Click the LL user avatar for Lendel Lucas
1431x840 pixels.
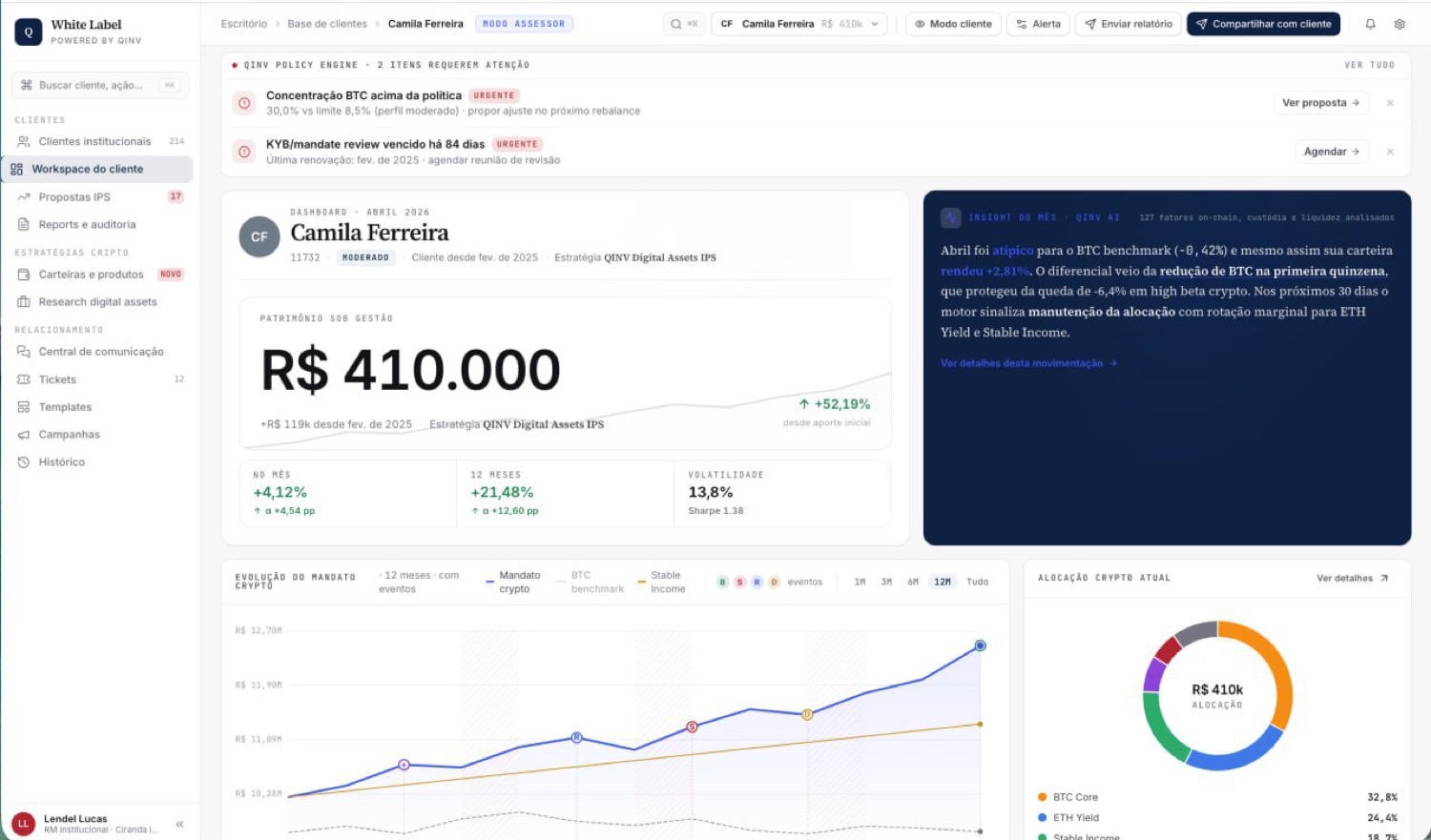click(x=23, y=824)
